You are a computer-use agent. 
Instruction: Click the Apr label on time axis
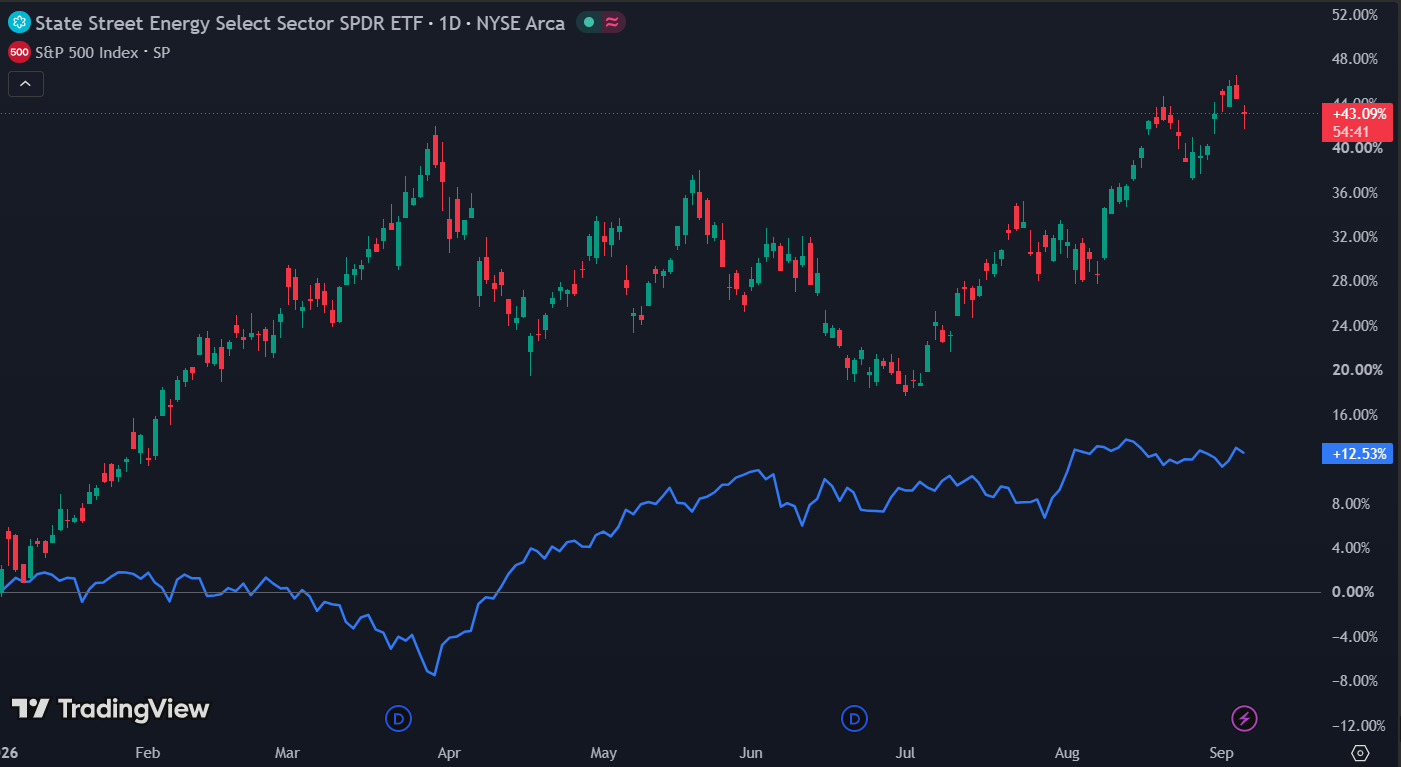[449, 752]
